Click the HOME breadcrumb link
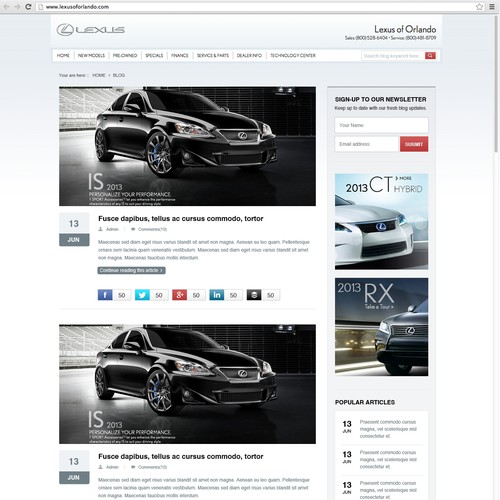500x500 pixels. [x=99, y=75]
